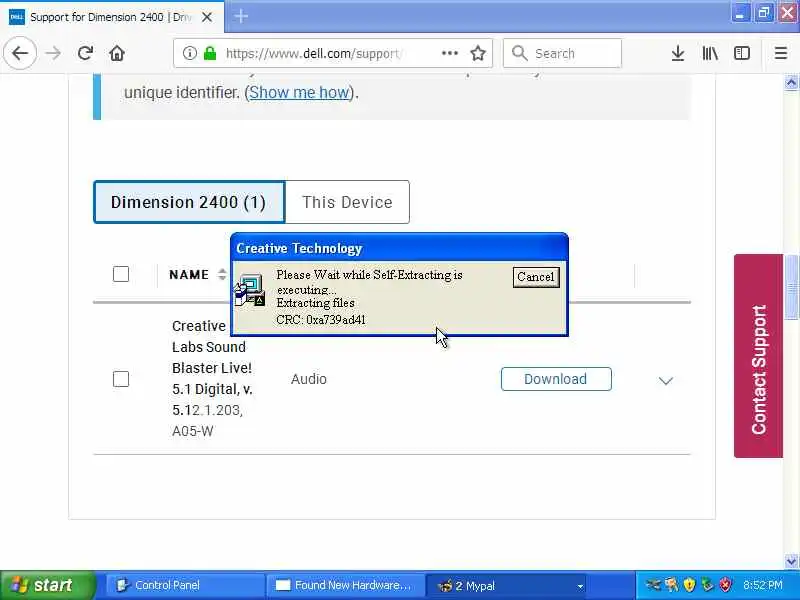The height and width of the screenshot is (600, 800).
Task: Click the Creative Technology dialog title bar
Action: 399,248
